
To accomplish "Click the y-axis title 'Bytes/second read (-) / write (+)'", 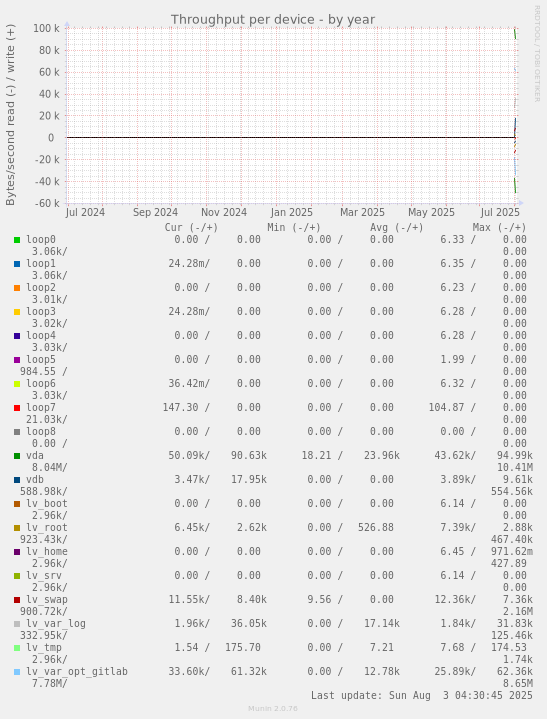I will (x=11, y=115).
